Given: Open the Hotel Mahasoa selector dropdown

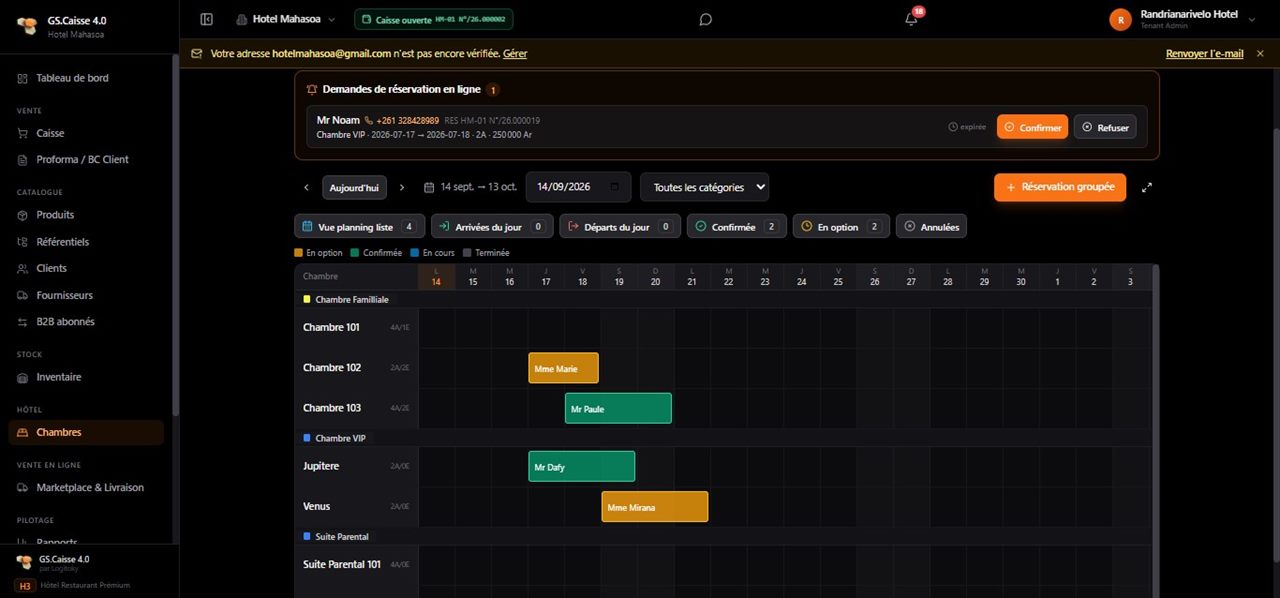Looking at the screenshot, I should pyautogui.click(x=285, y=19).
